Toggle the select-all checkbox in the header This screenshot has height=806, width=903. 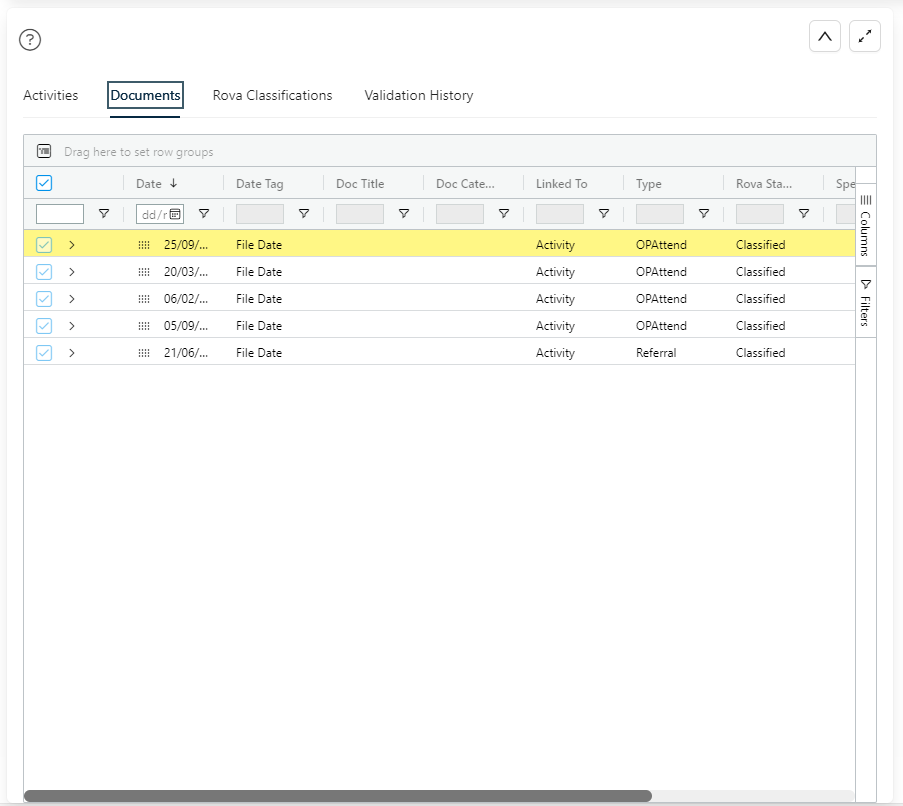[44, 183]
